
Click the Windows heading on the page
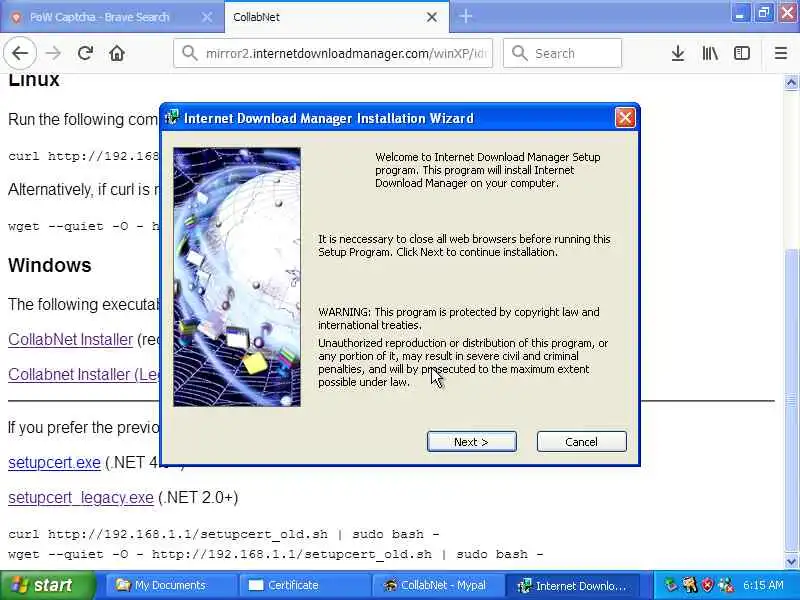(49, 265)
